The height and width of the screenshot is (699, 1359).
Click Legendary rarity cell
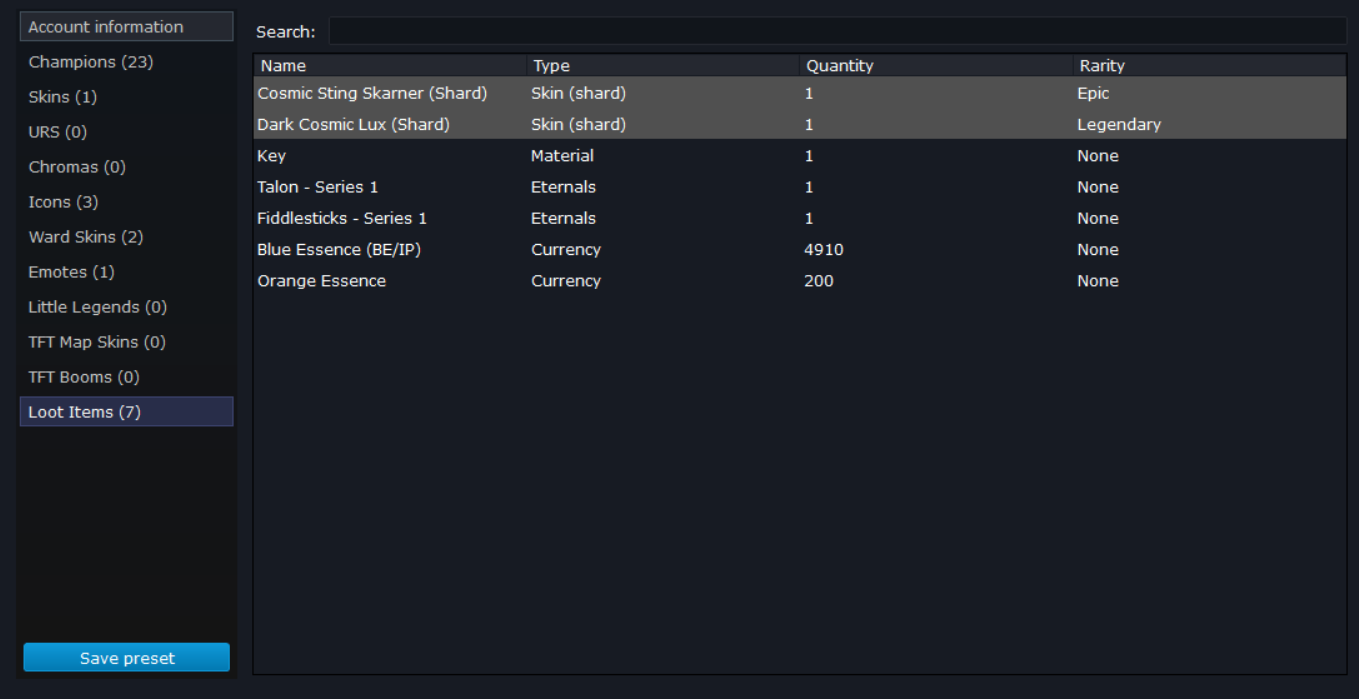pyautogui.click(x=1119, y=125)
